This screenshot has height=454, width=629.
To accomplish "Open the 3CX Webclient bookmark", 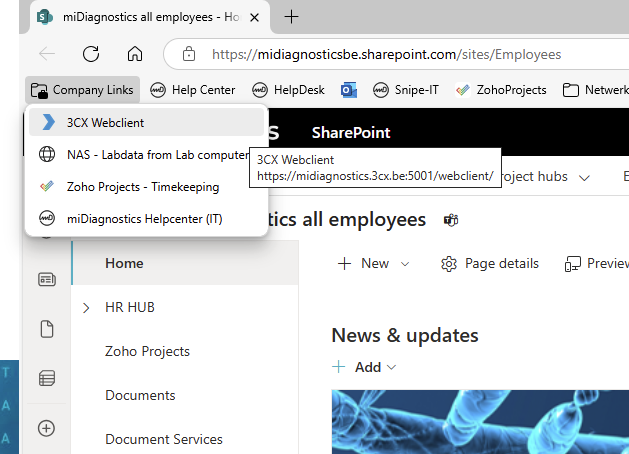I will pos(146,123).
